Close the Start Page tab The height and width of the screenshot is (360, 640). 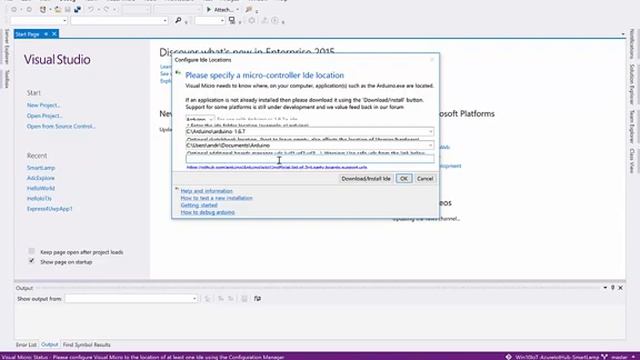point(54,34)
